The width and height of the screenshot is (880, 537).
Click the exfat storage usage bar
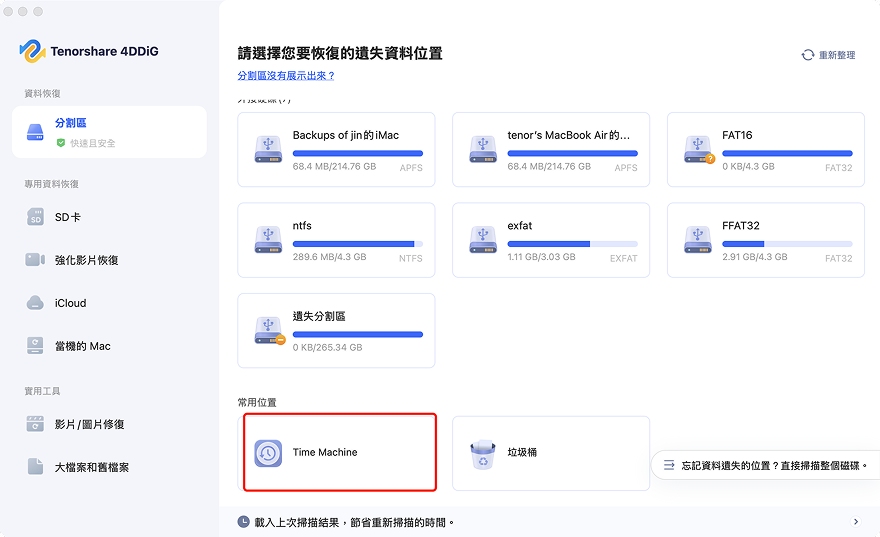click(572, 244)
